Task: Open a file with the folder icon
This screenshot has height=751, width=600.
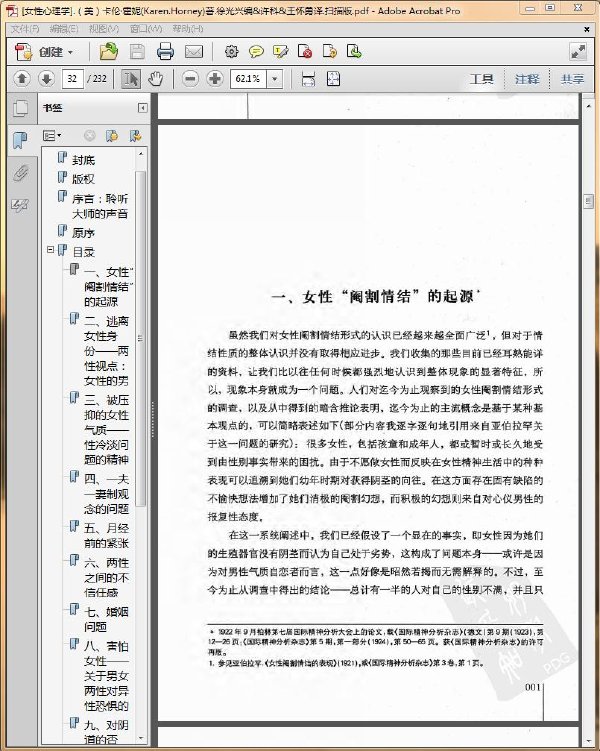Action: [109, 51]
